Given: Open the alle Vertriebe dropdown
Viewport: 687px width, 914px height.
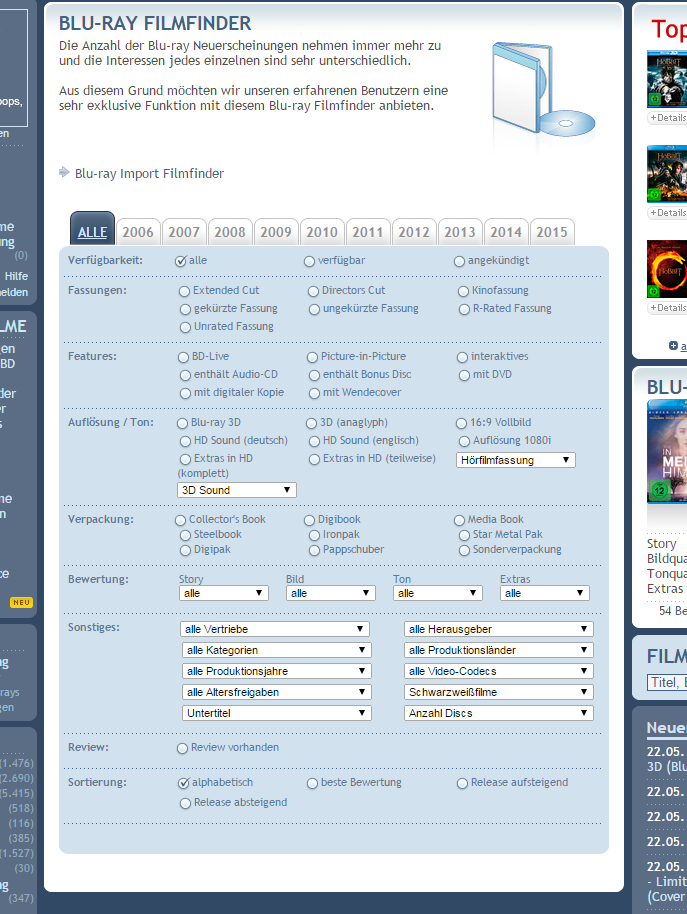Looking at the screenshot, I should click(276, 629).
